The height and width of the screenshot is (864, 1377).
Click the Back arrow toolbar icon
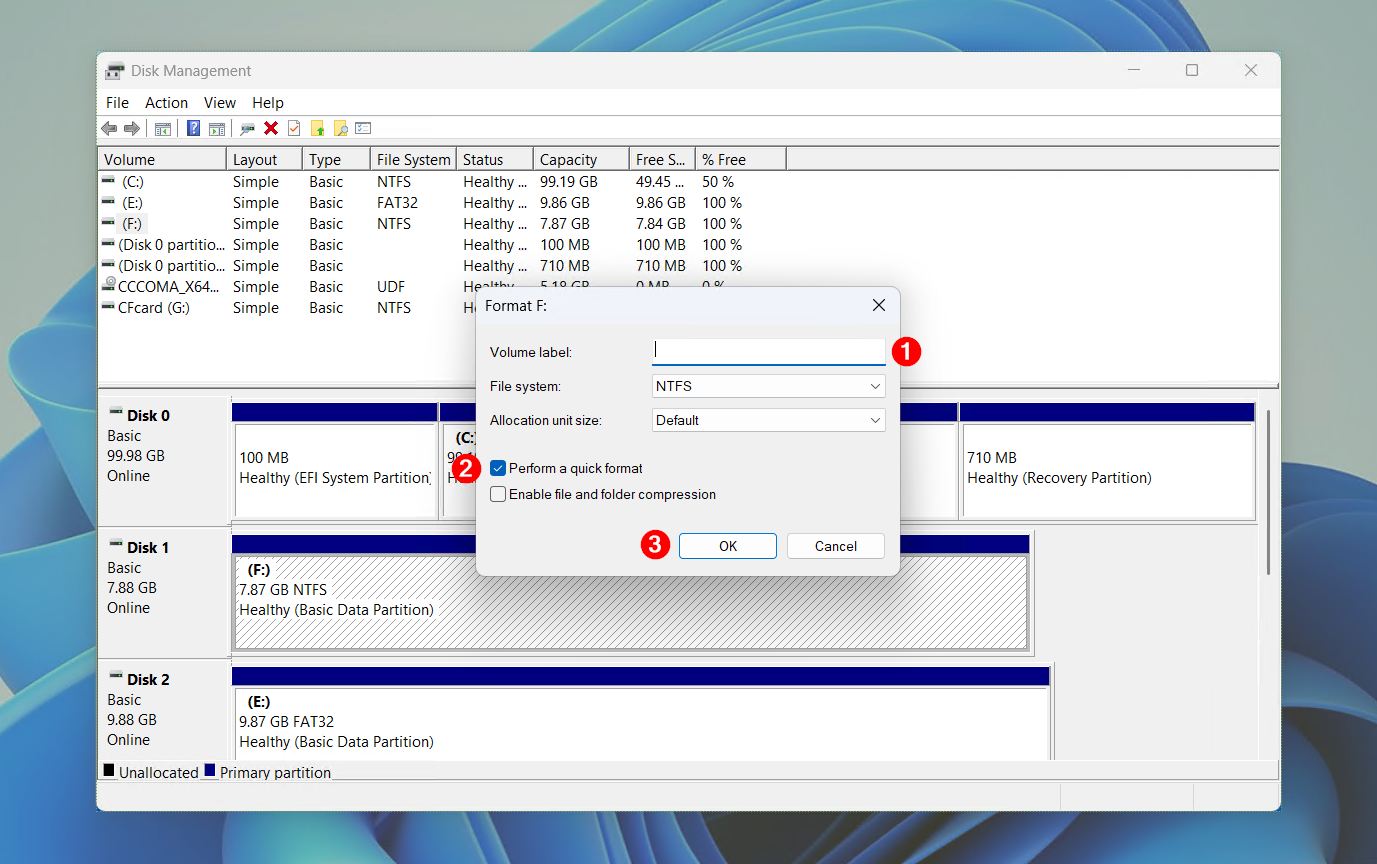click(x=109, y=128)
